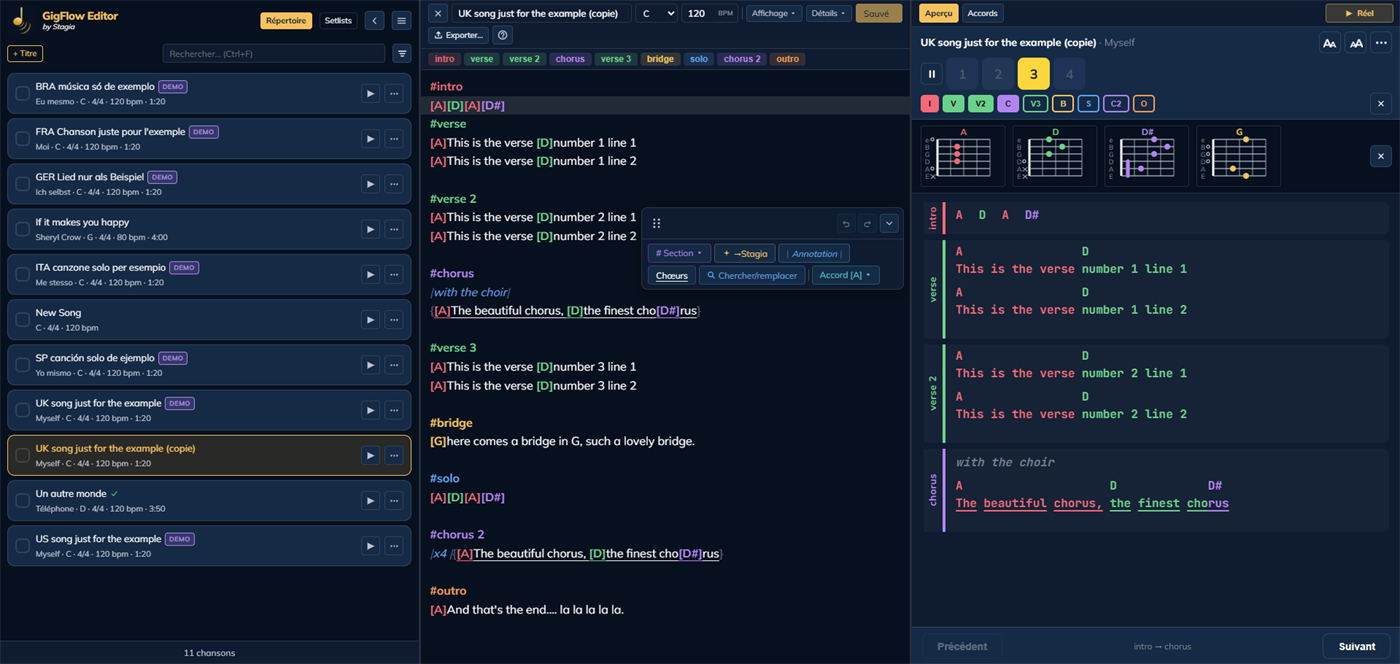Open the 'Accord [A]' dropdown
This screenshot has width=1400, height=664.
point(845,275)
